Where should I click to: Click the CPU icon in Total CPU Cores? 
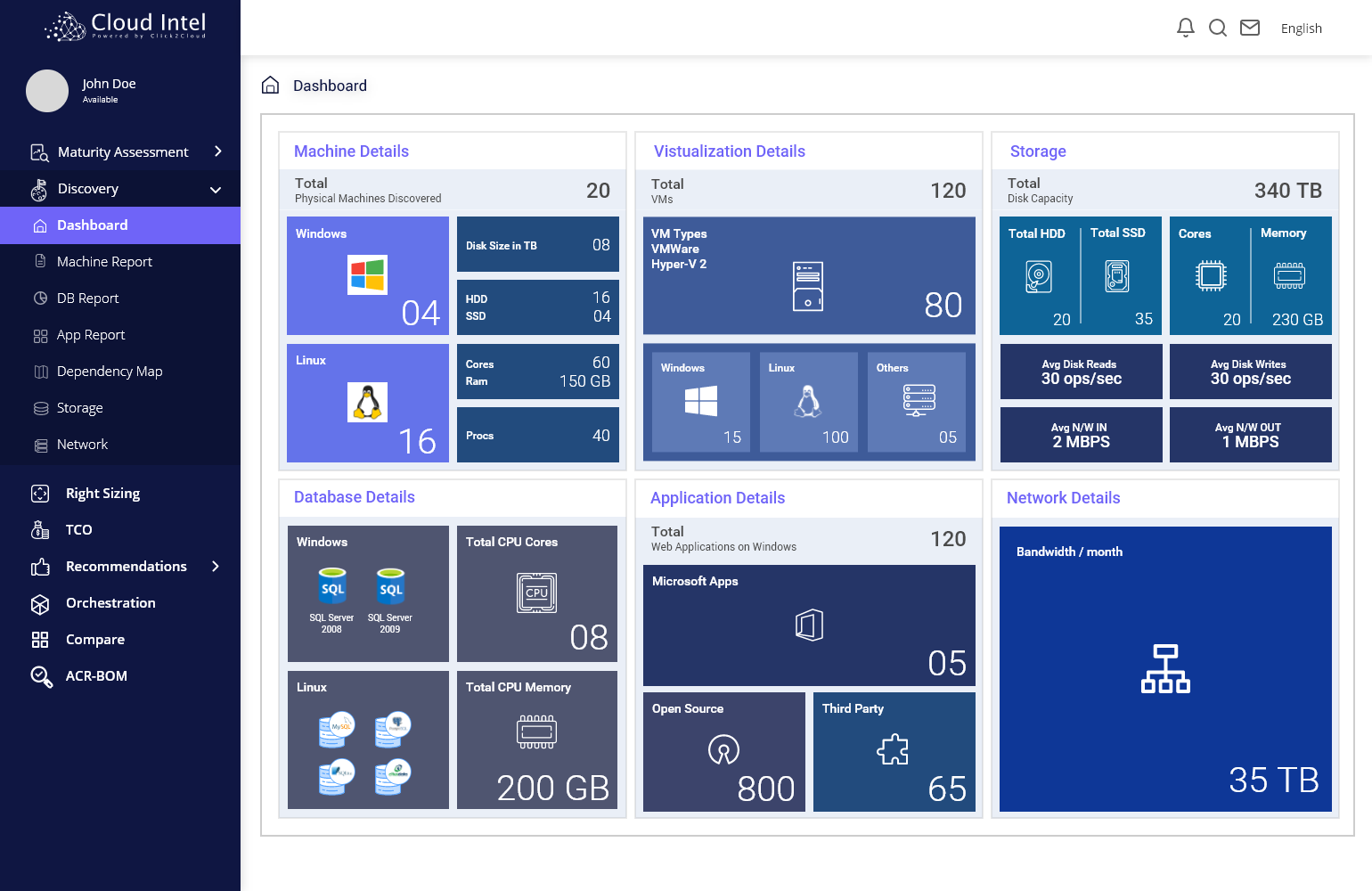[x=537, y=593]
